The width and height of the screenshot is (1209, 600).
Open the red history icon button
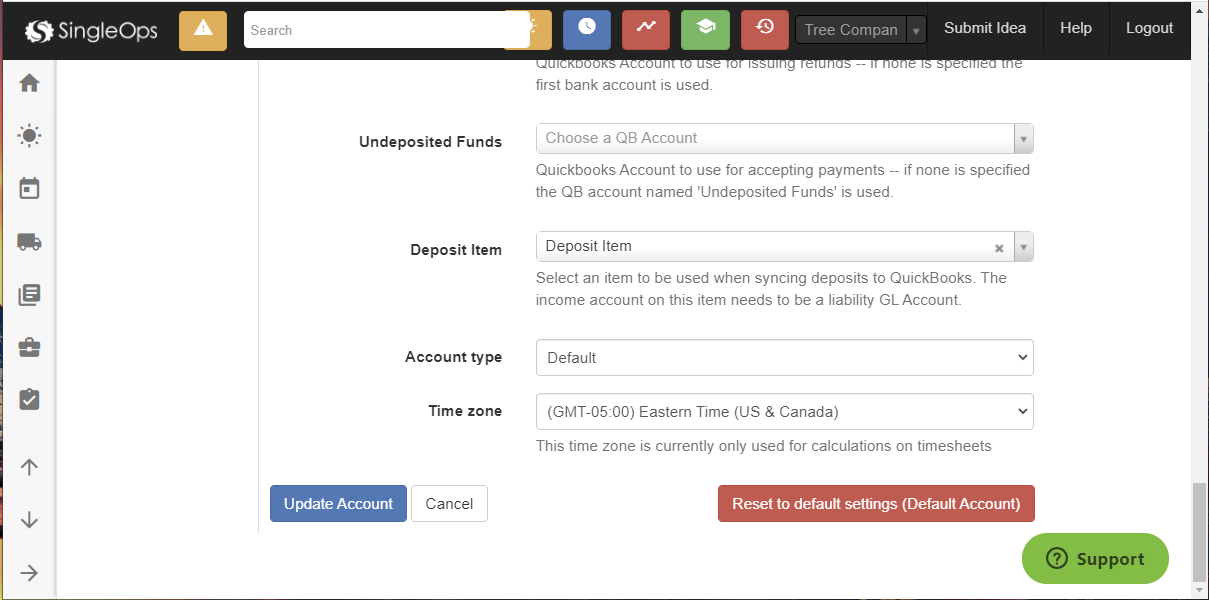click(x=765, y=30)
